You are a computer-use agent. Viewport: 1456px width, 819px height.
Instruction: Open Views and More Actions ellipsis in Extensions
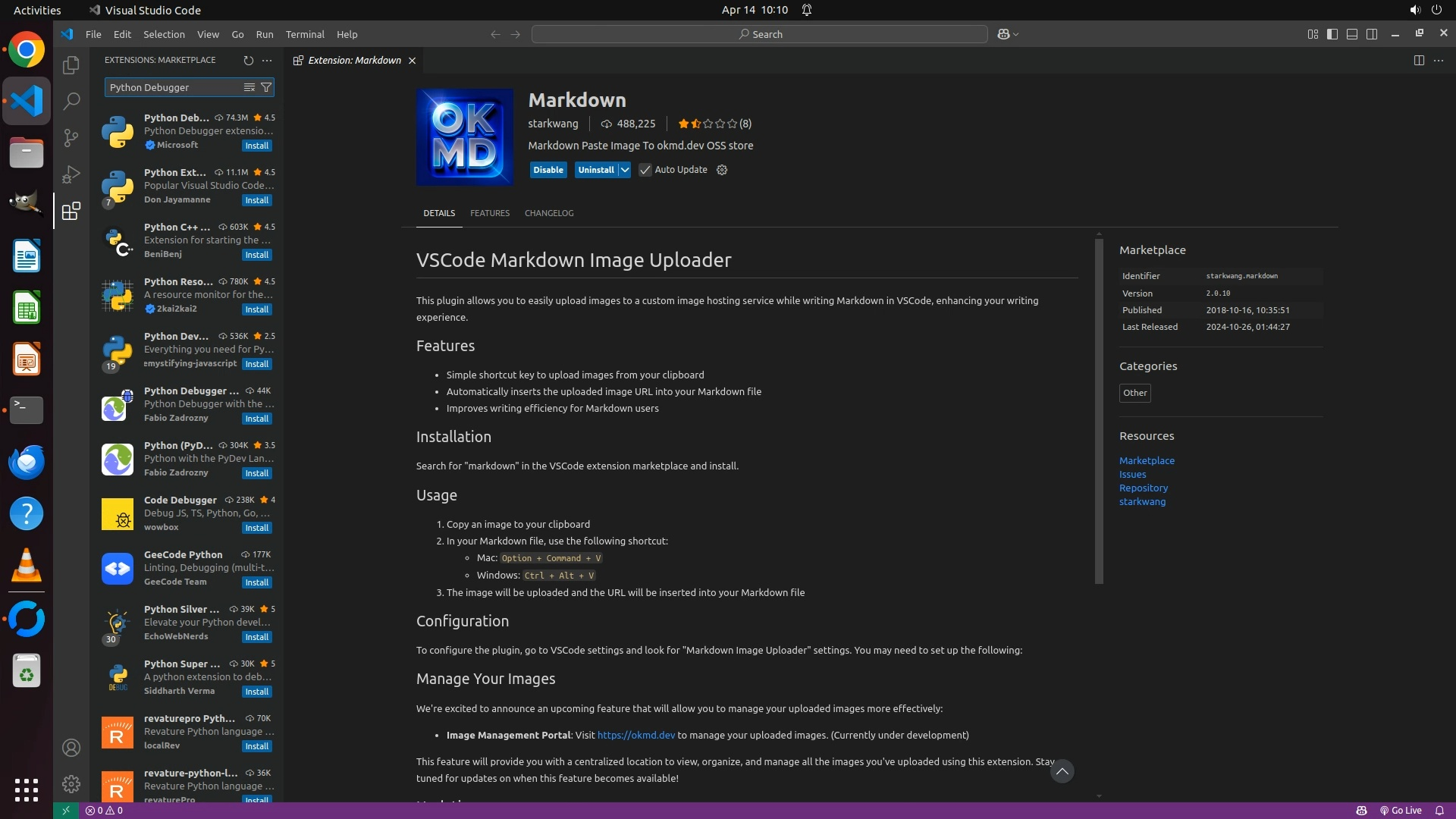coord(267,60)
